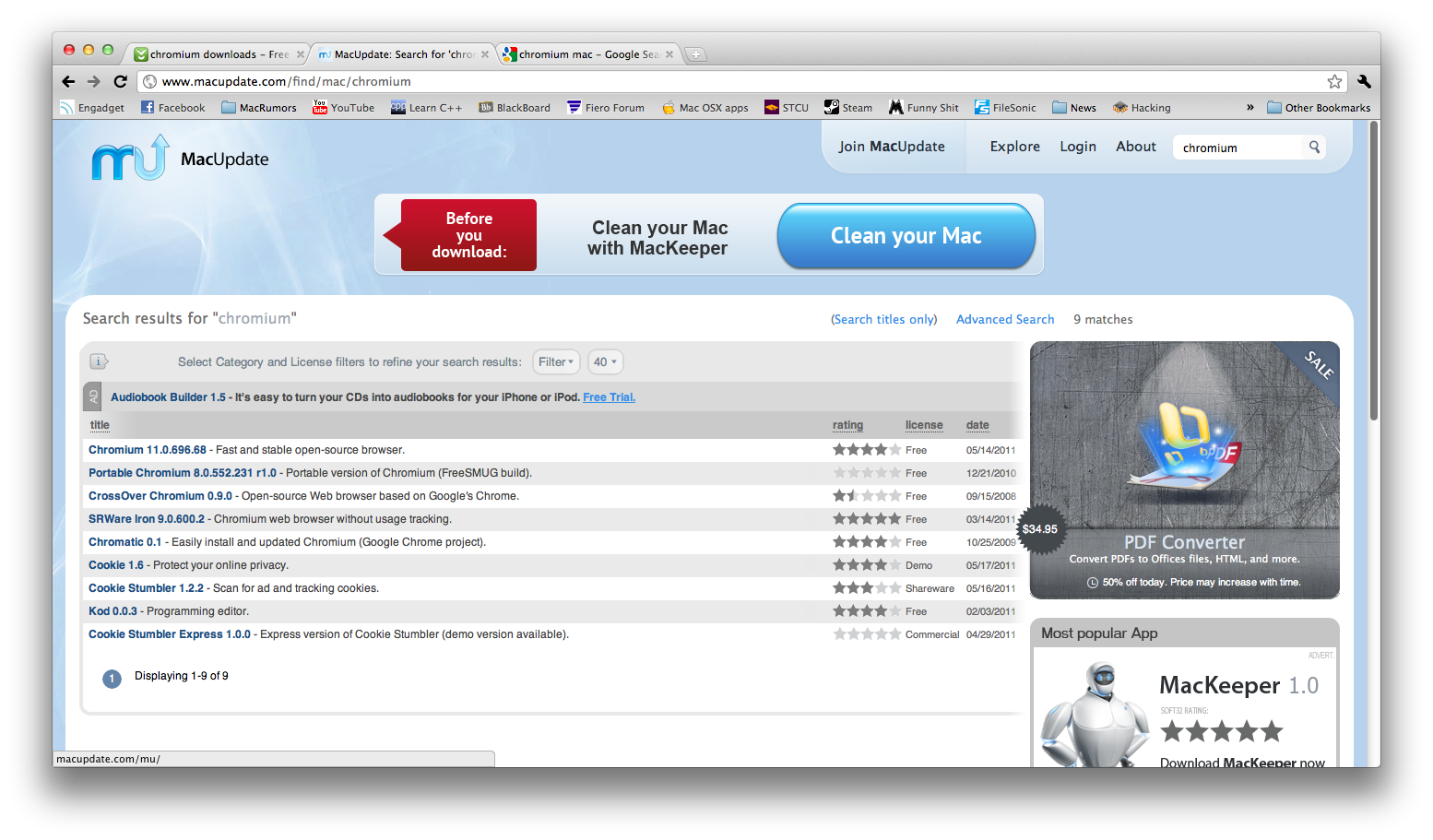Viewport: 1433px width, 840px height.
Task: Open the Kod 0.0.3 result
Action: click(x=113, y=611)
